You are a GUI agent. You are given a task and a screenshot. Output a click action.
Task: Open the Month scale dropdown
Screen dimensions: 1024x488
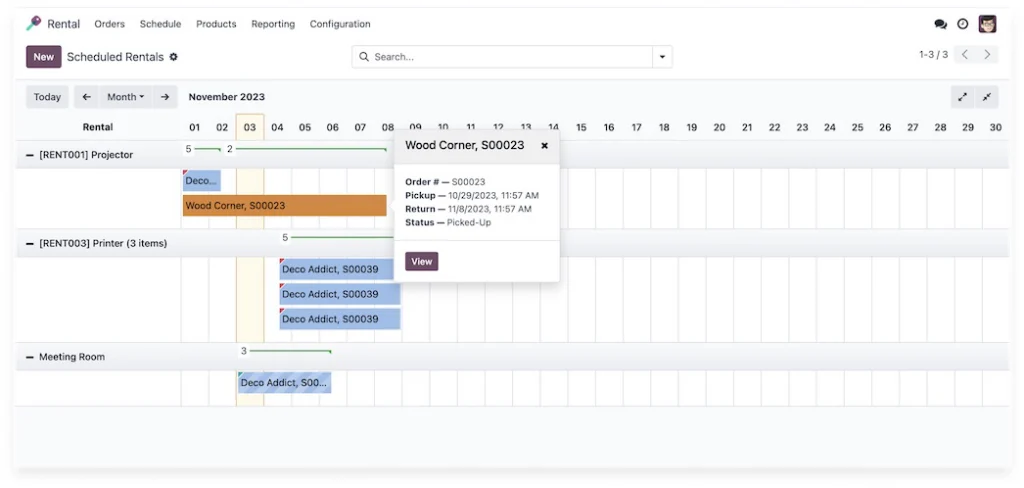(125, 97)
